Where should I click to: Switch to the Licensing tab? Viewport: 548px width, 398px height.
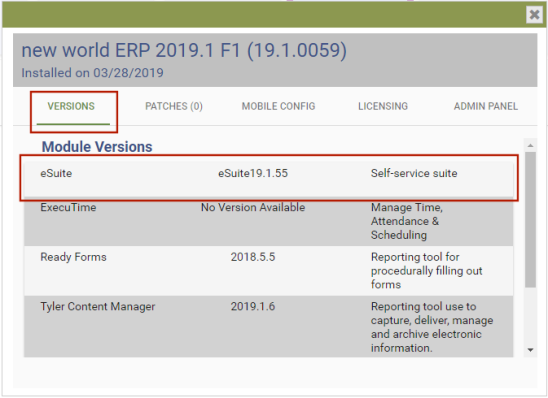pyautogui.click(x=383, y=106)
